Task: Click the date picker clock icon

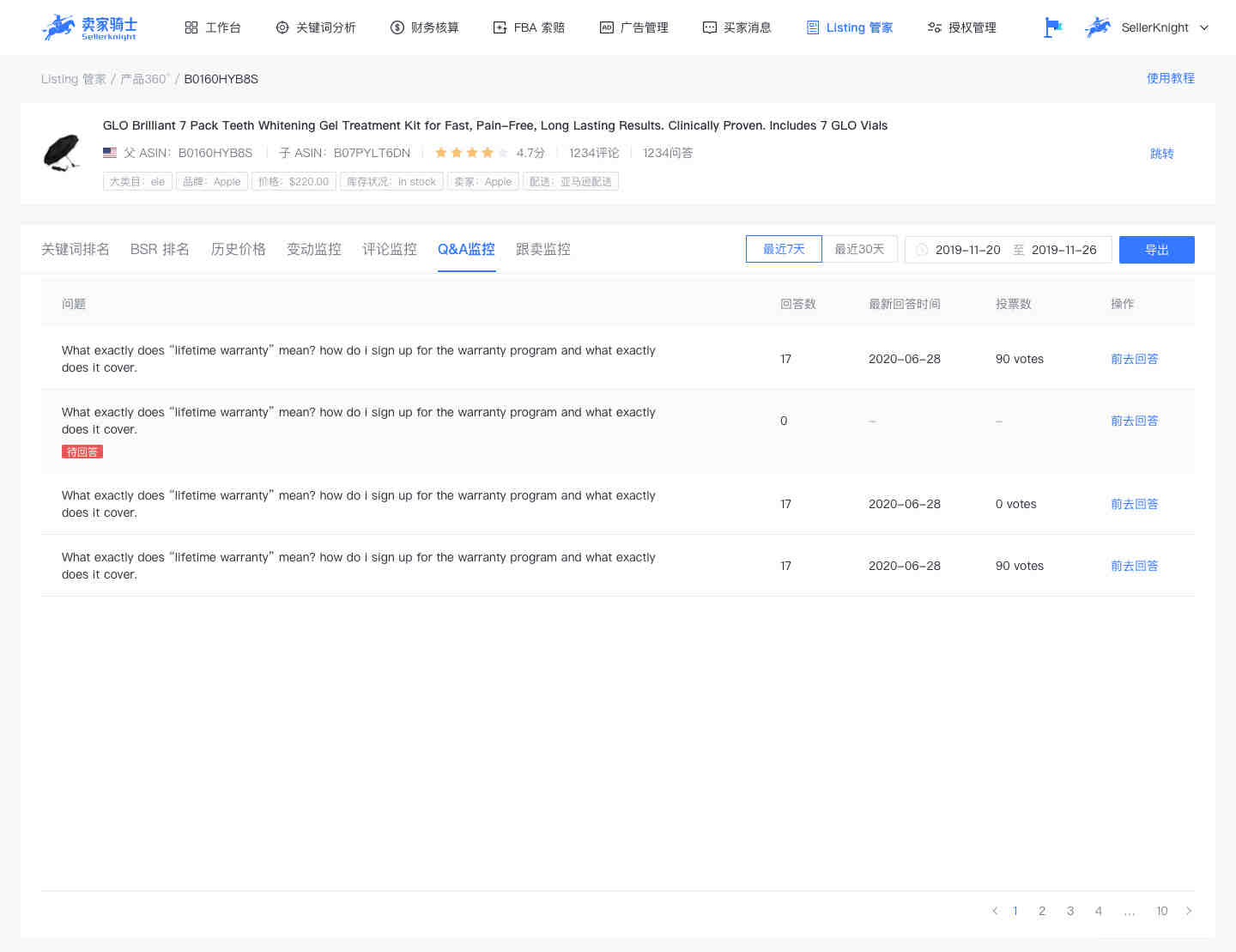Action: pyautogui.click(x=922, y=250)
